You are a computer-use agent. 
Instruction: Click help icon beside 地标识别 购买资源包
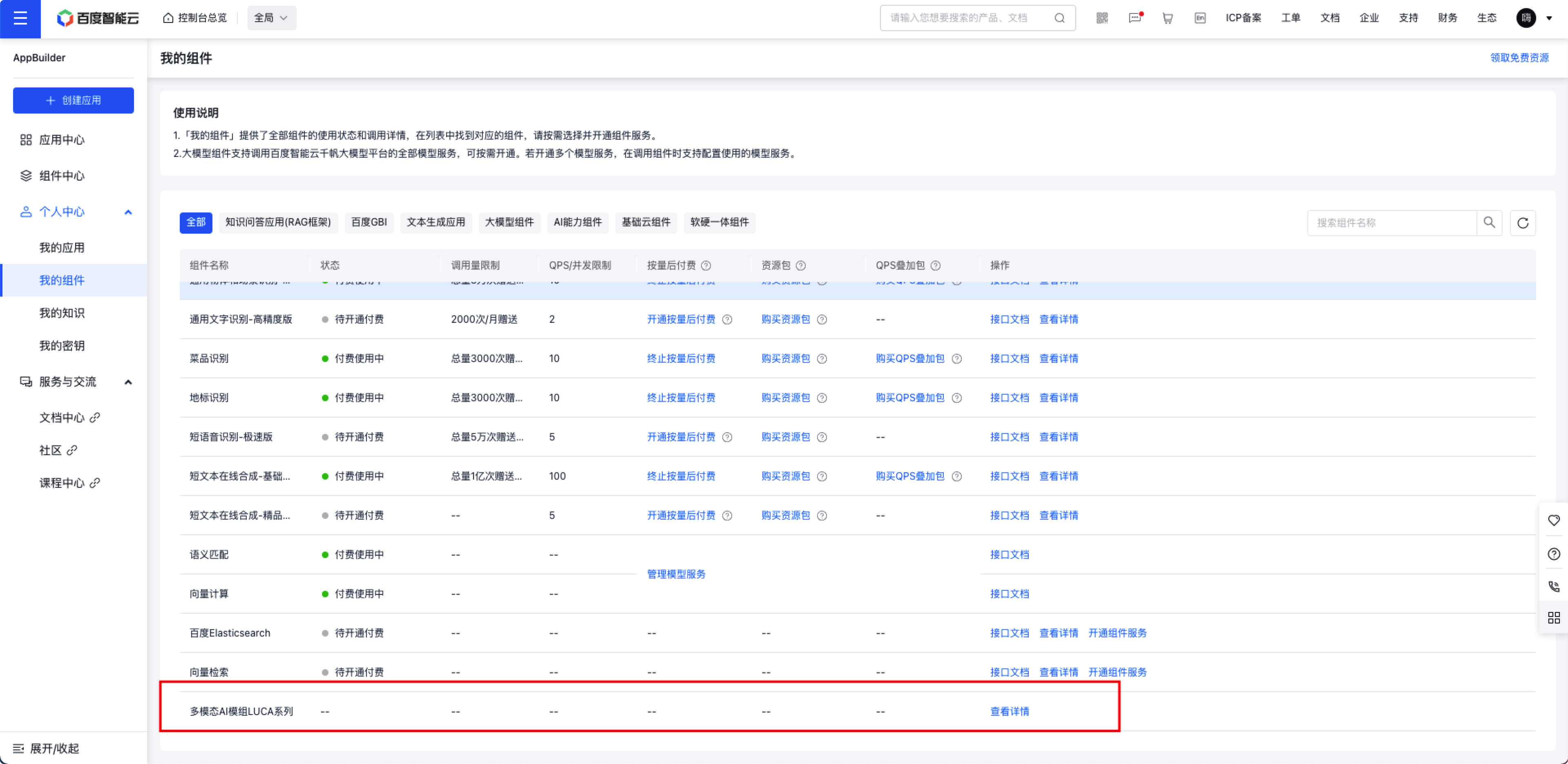pyautogui.click(x=822, y=398)
